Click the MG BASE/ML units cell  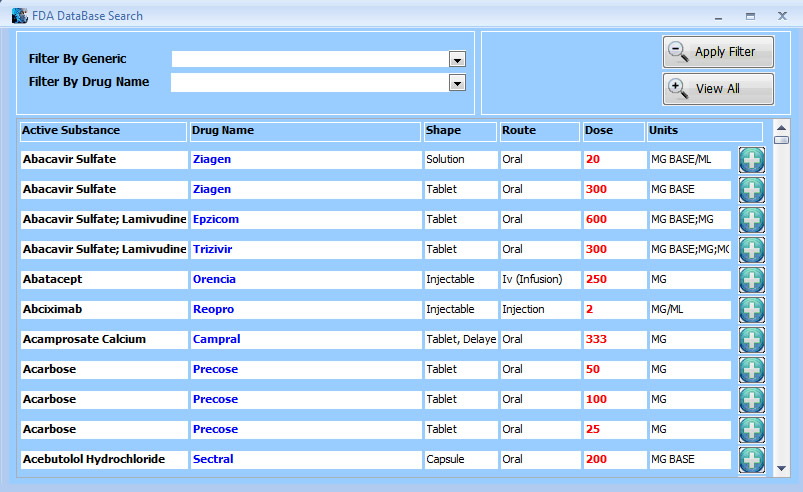689,159
